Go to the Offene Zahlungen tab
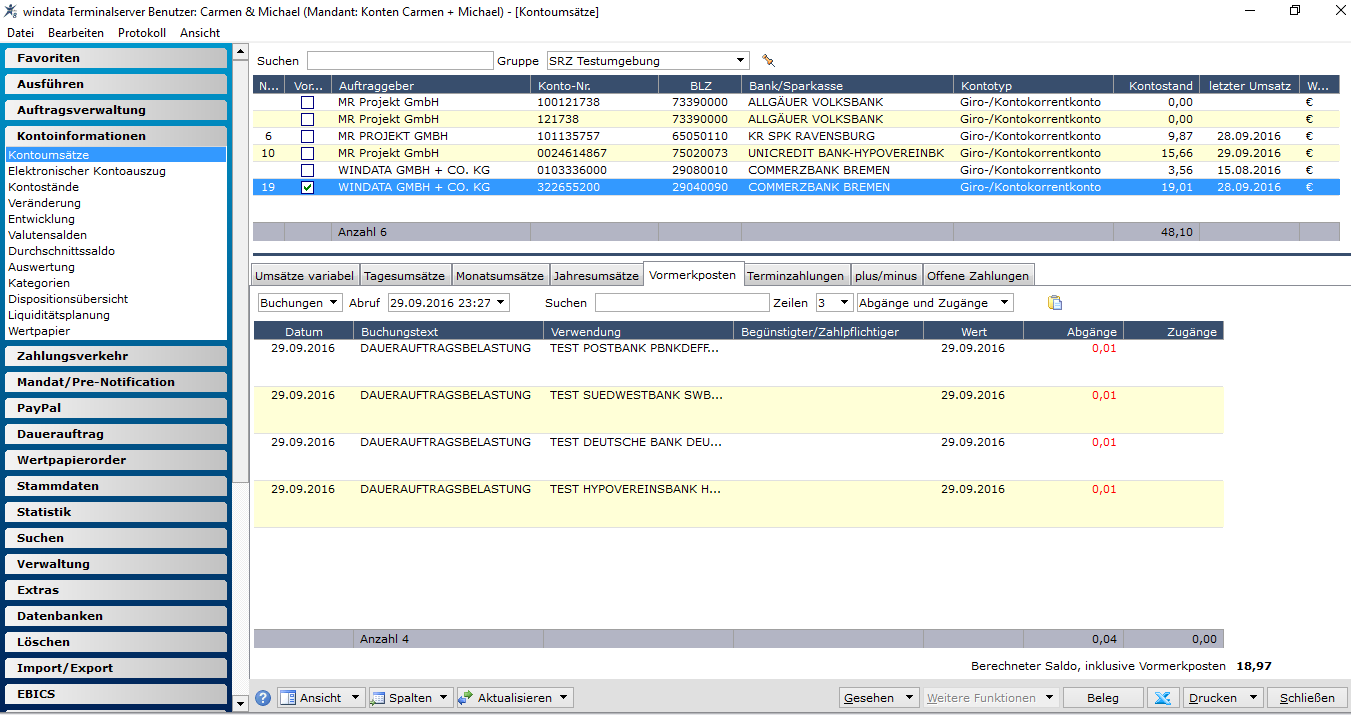The image size is (1351, 715). (x=977, y=276)
